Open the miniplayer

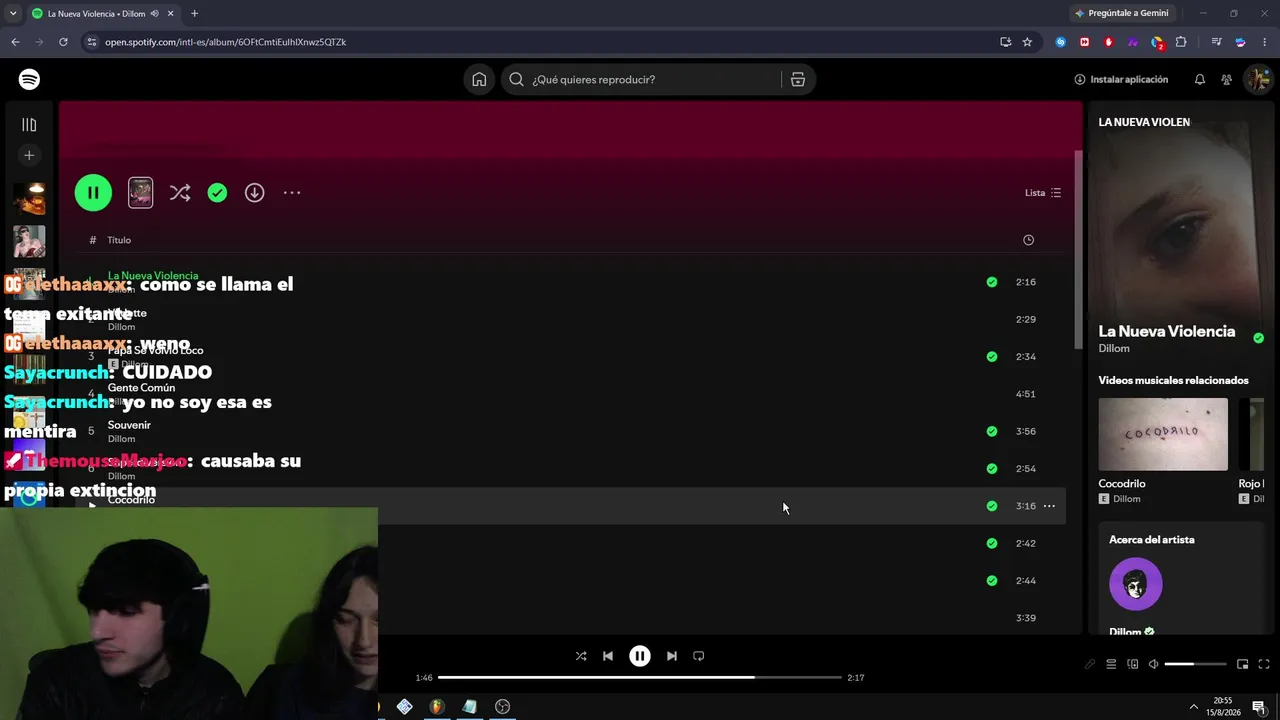pyautogui.click(x=1242, y=664)
